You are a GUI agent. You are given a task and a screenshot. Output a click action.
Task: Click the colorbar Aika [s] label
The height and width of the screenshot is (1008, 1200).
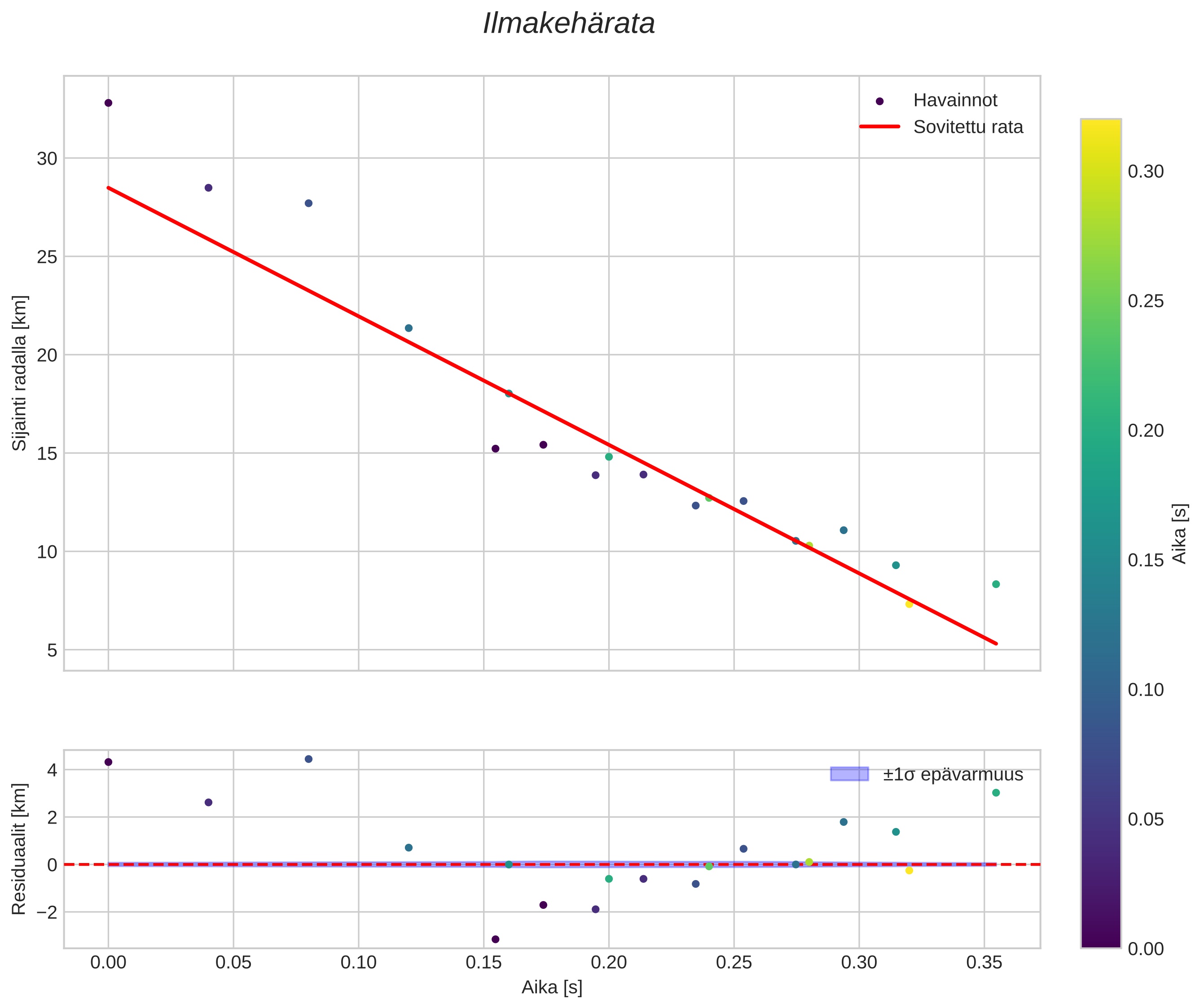point(1180,533)
